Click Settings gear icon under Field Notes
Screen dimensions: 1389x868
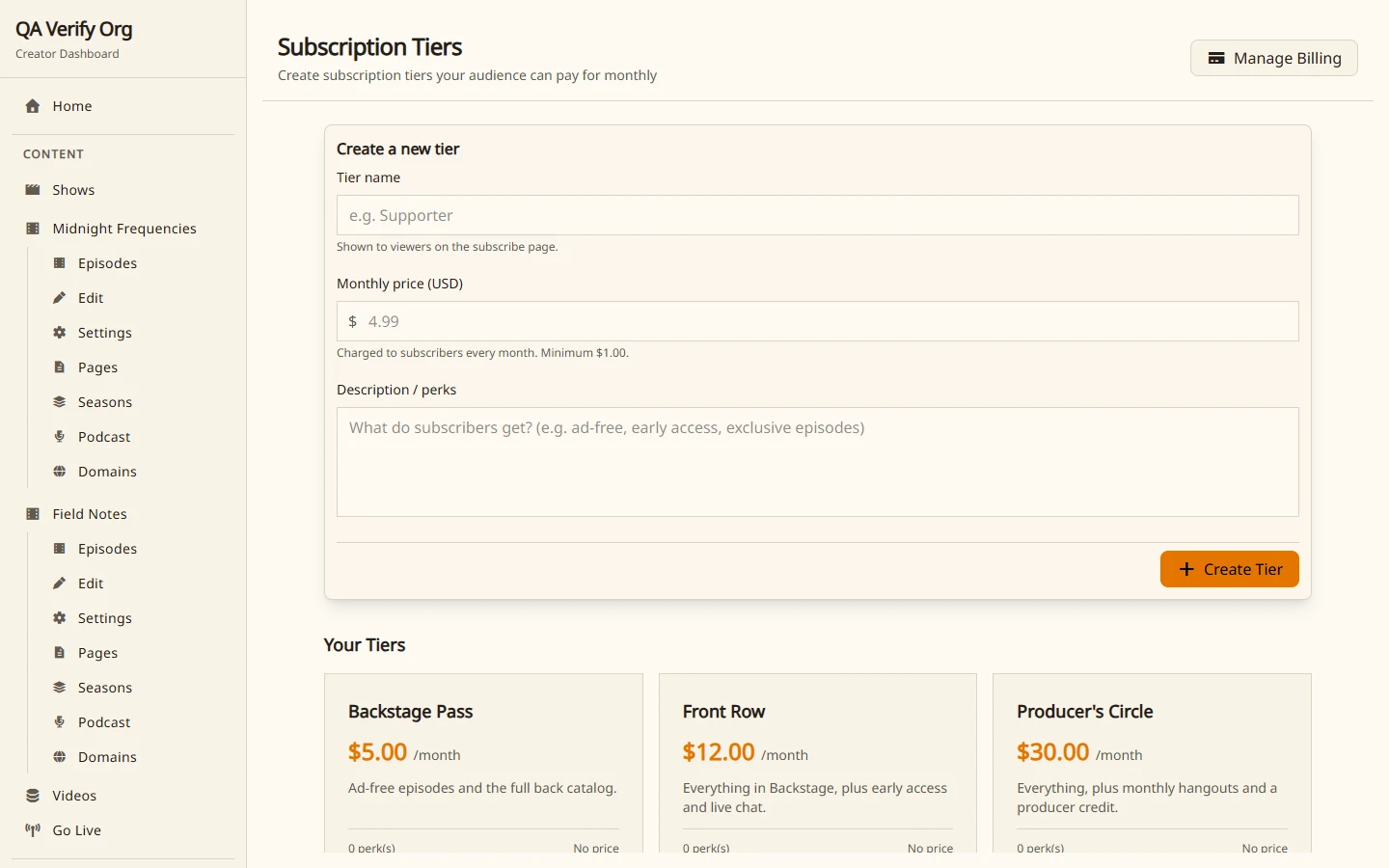click(59, 618)
